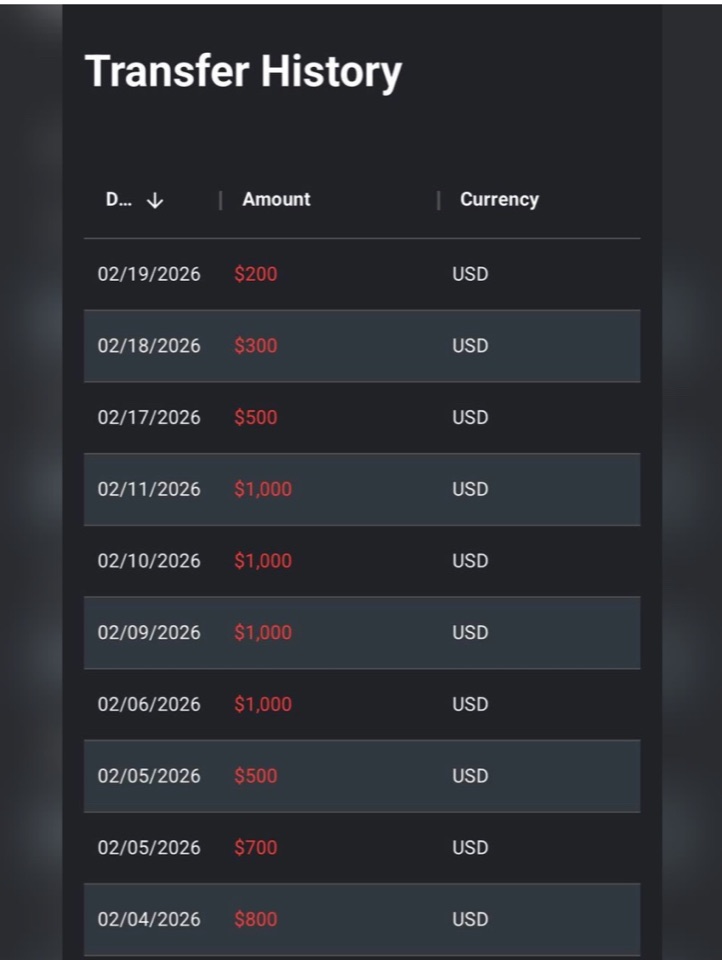Click the separator between Date and Amount columns
This screenshot has height=960, width=722.
coord(220,200)
